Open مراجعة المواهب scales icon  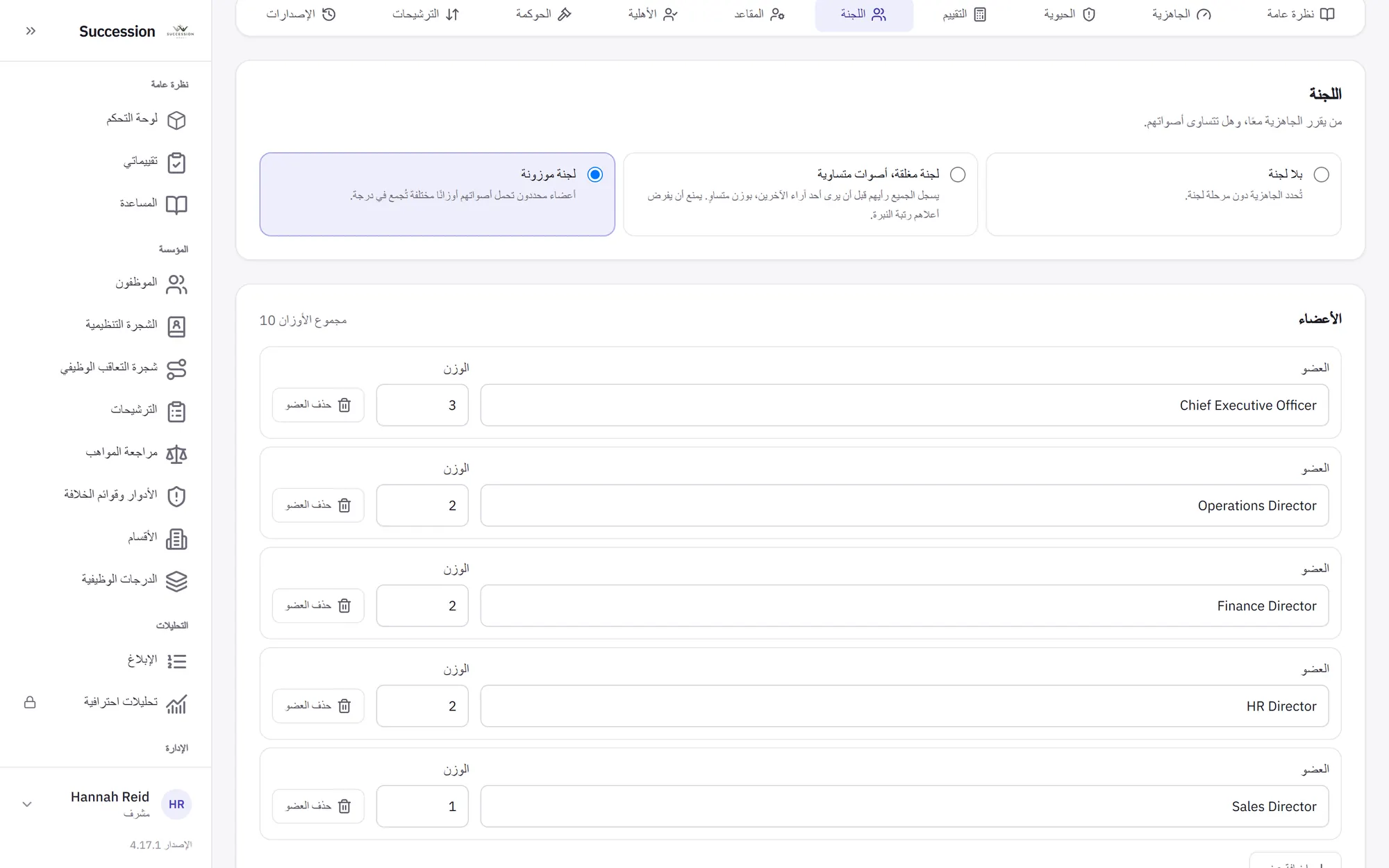click(x=176, y=454)
